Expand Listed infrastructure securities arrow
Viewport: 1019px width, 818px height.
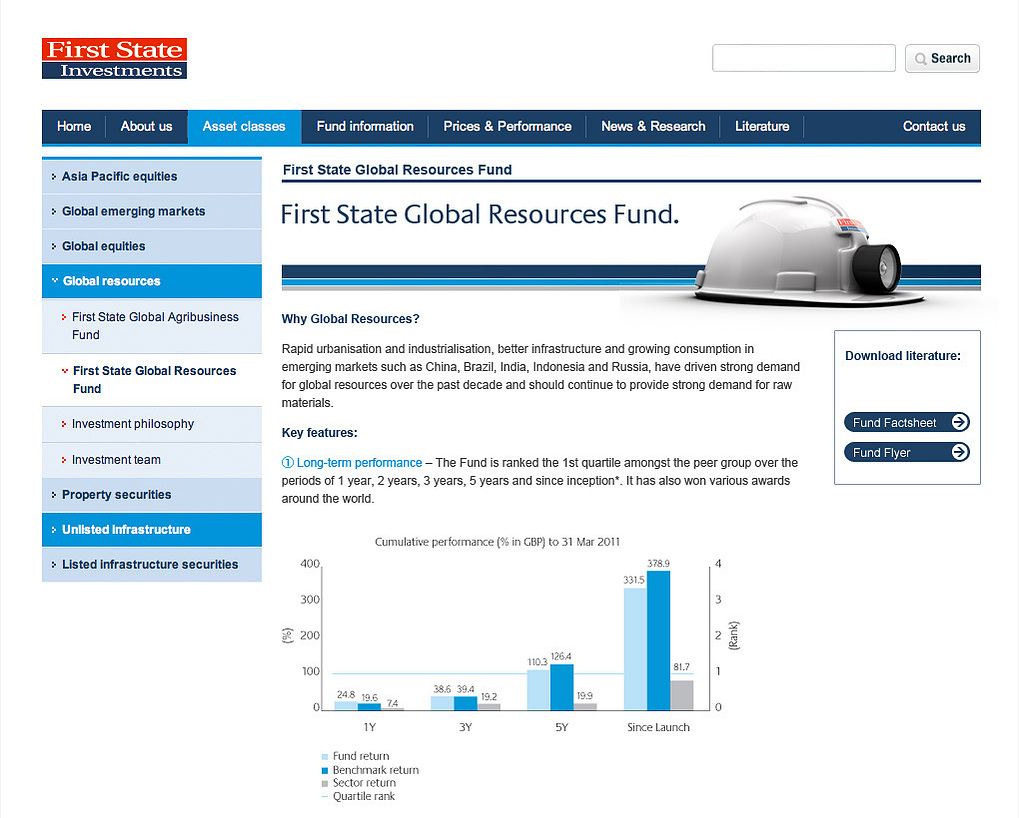click(x=54, y=565)
